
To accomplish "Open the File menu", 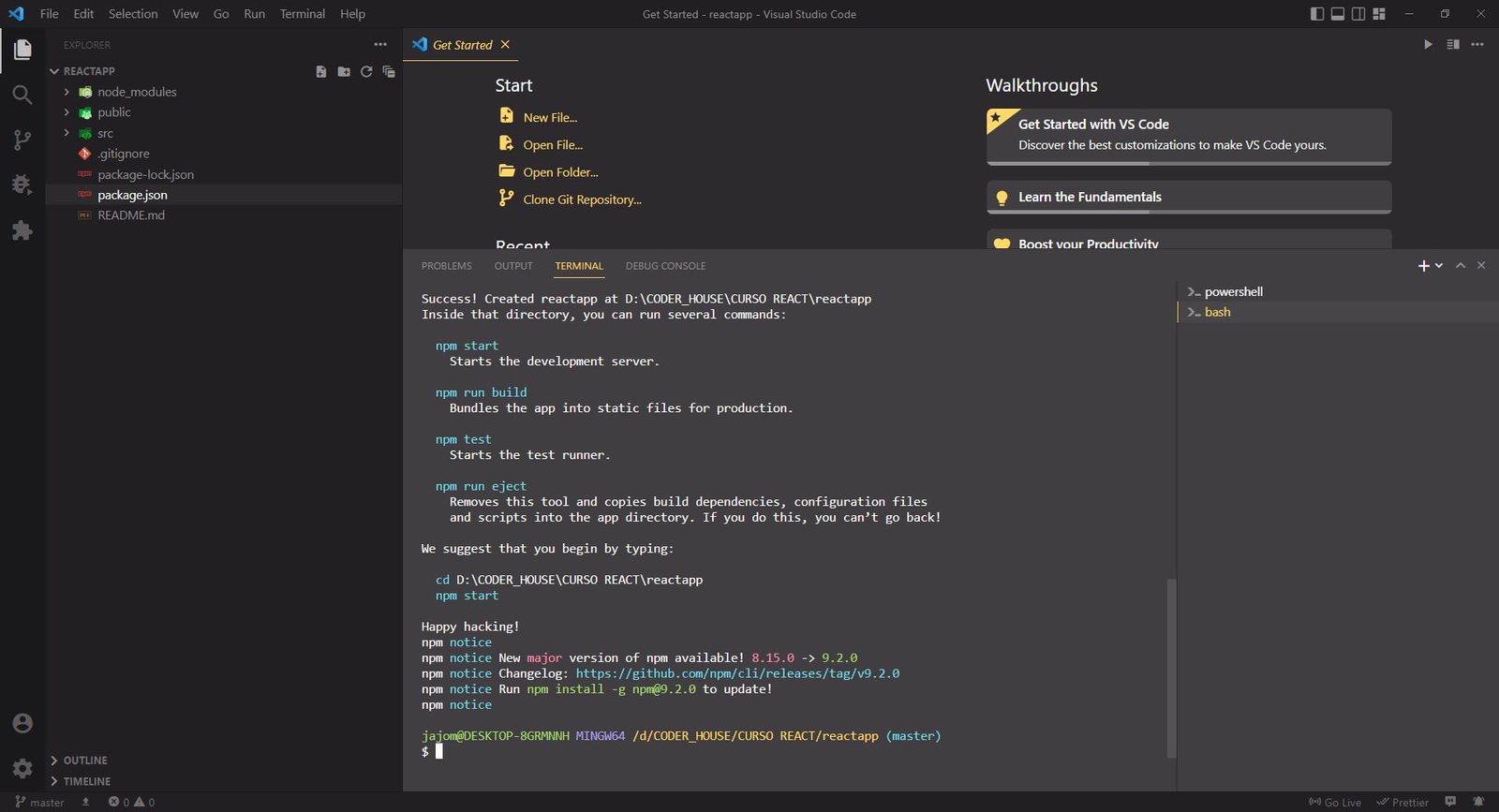I will 50,14.
